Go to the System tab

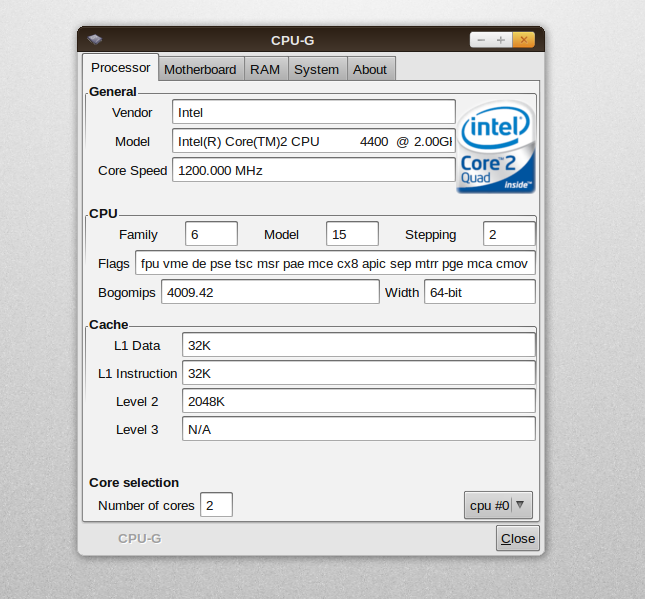tap(316, 69)
